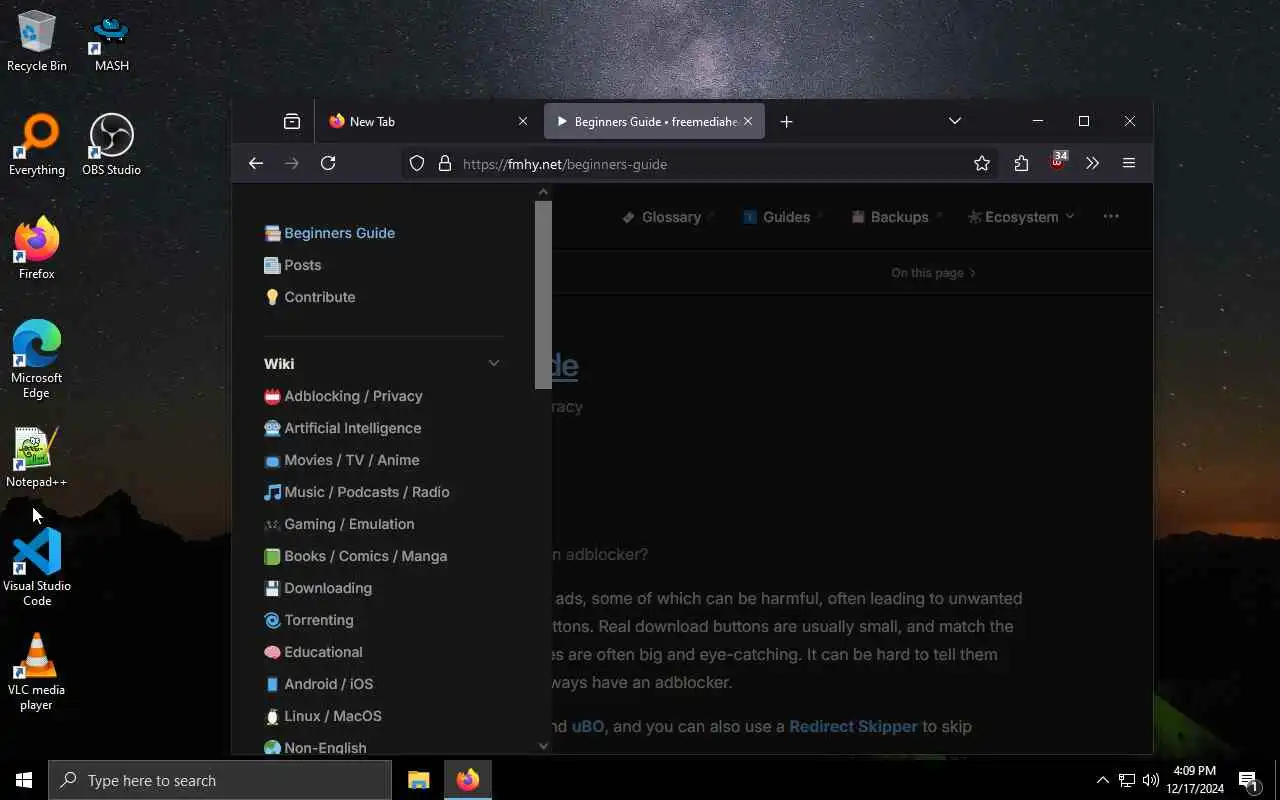Screen dimensions: 1280x800
Task: Launch OBS Studio from desktop
Action: click(111, 145)
